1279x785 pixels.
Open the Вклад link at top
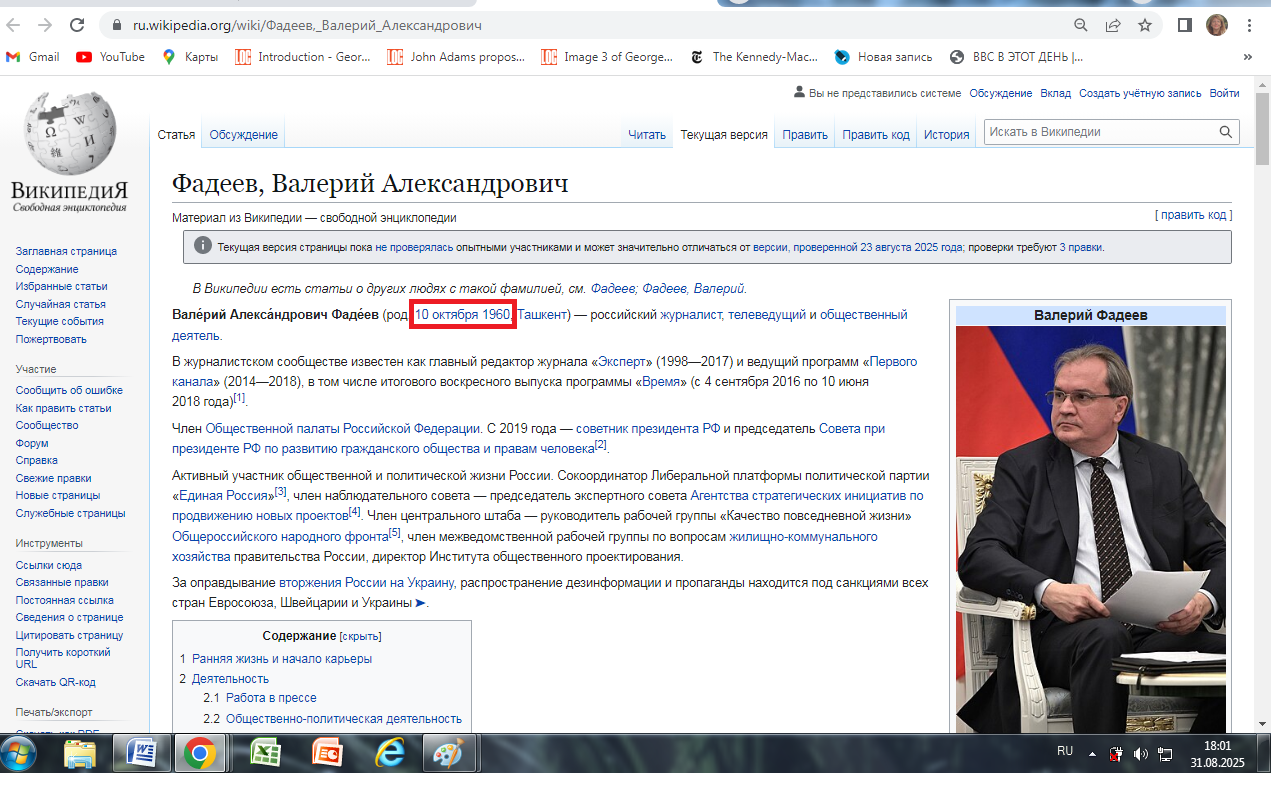coord(1055,93)
